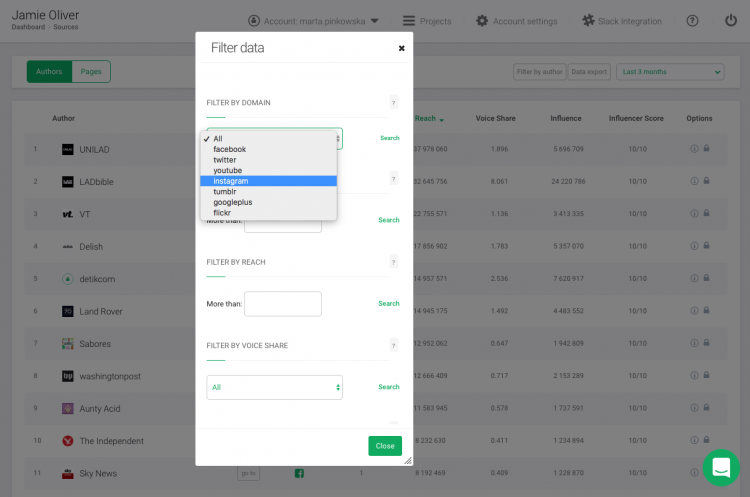Click the Filter by author button
Image resolution: width=750 pixels, height=497 pixels.
(540, 72)
